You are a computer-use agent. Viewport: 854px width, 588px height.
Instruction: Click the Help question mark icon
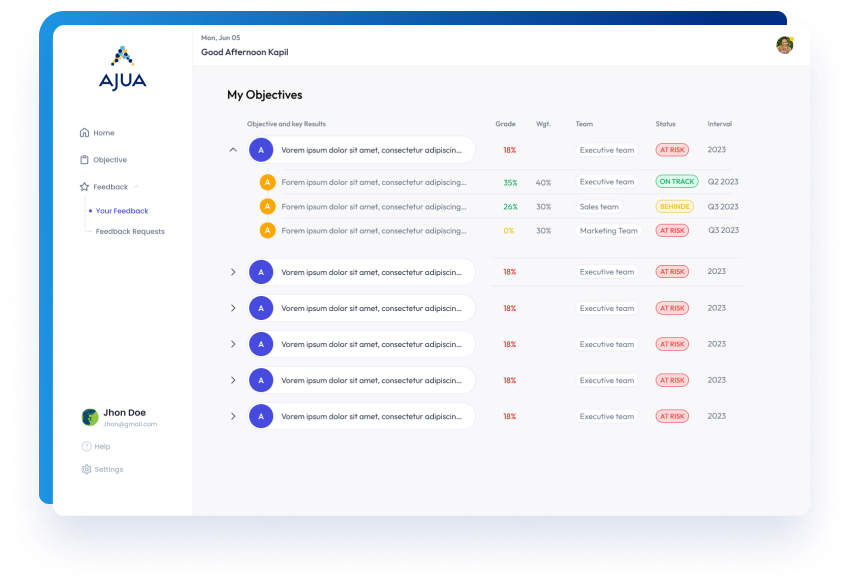pos(86,446)
